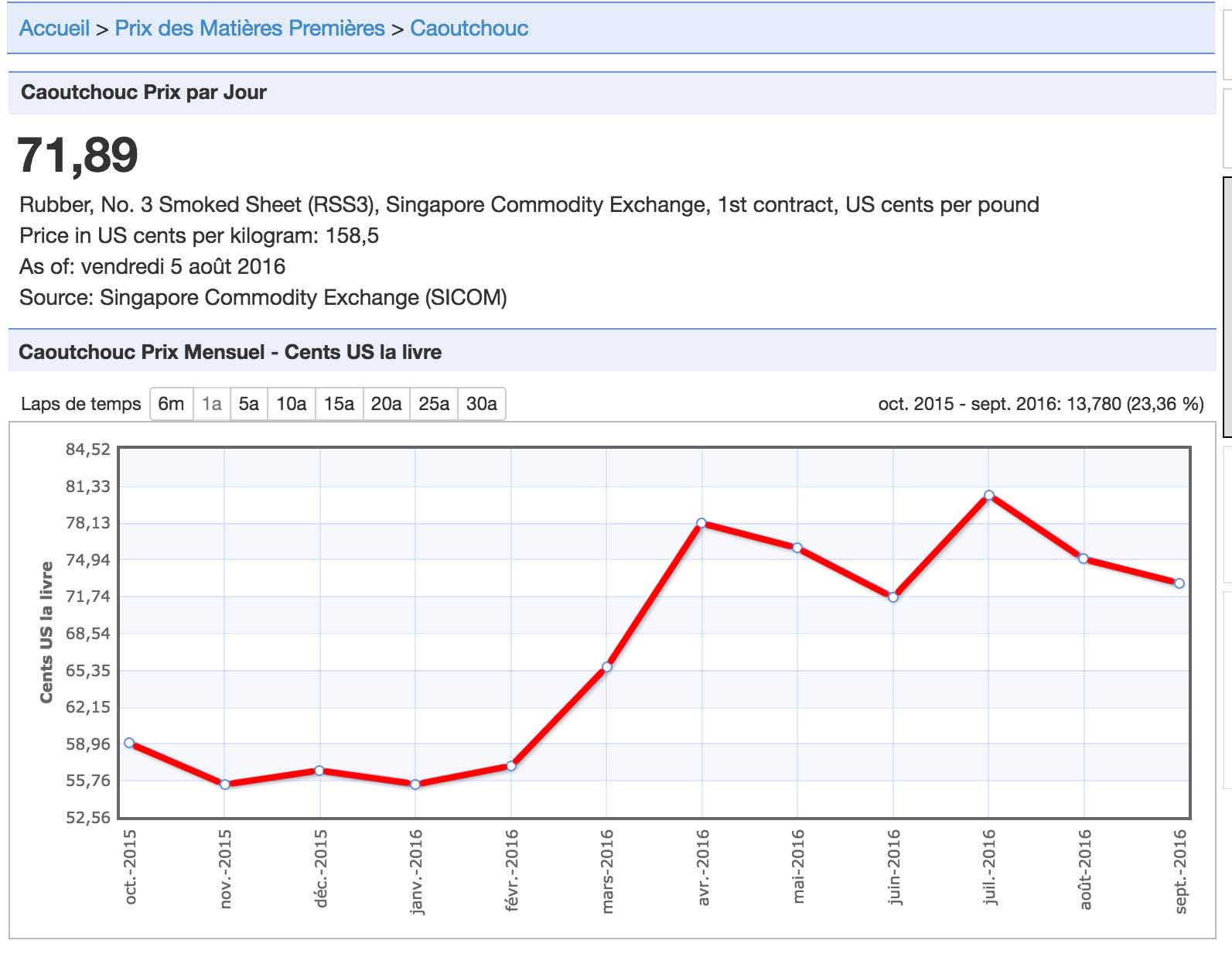Click the 'As of: vendredi 5 août 2016' text
Image resolution: width=1232 pixels, height=954 pixels.
152,267
